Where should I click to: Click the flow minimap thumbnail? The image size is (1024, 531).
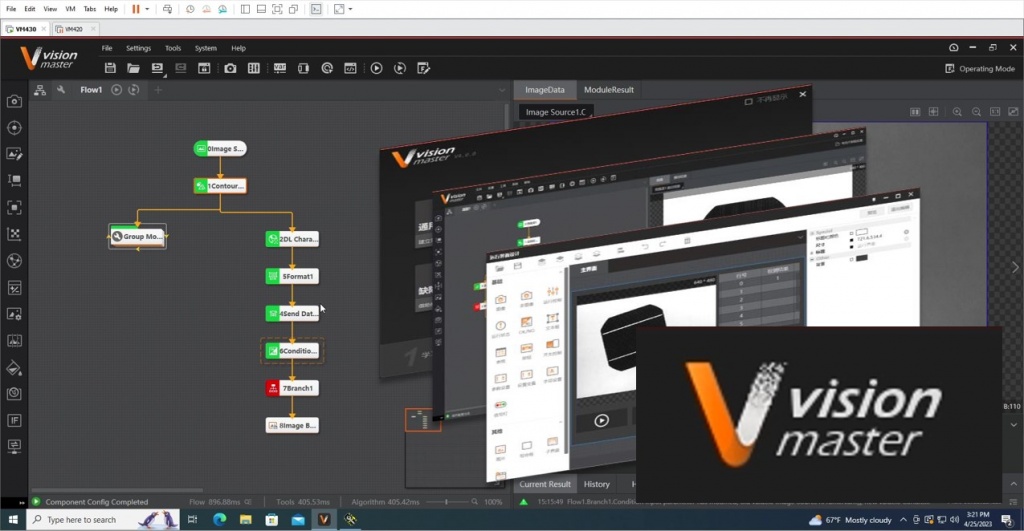423,420
